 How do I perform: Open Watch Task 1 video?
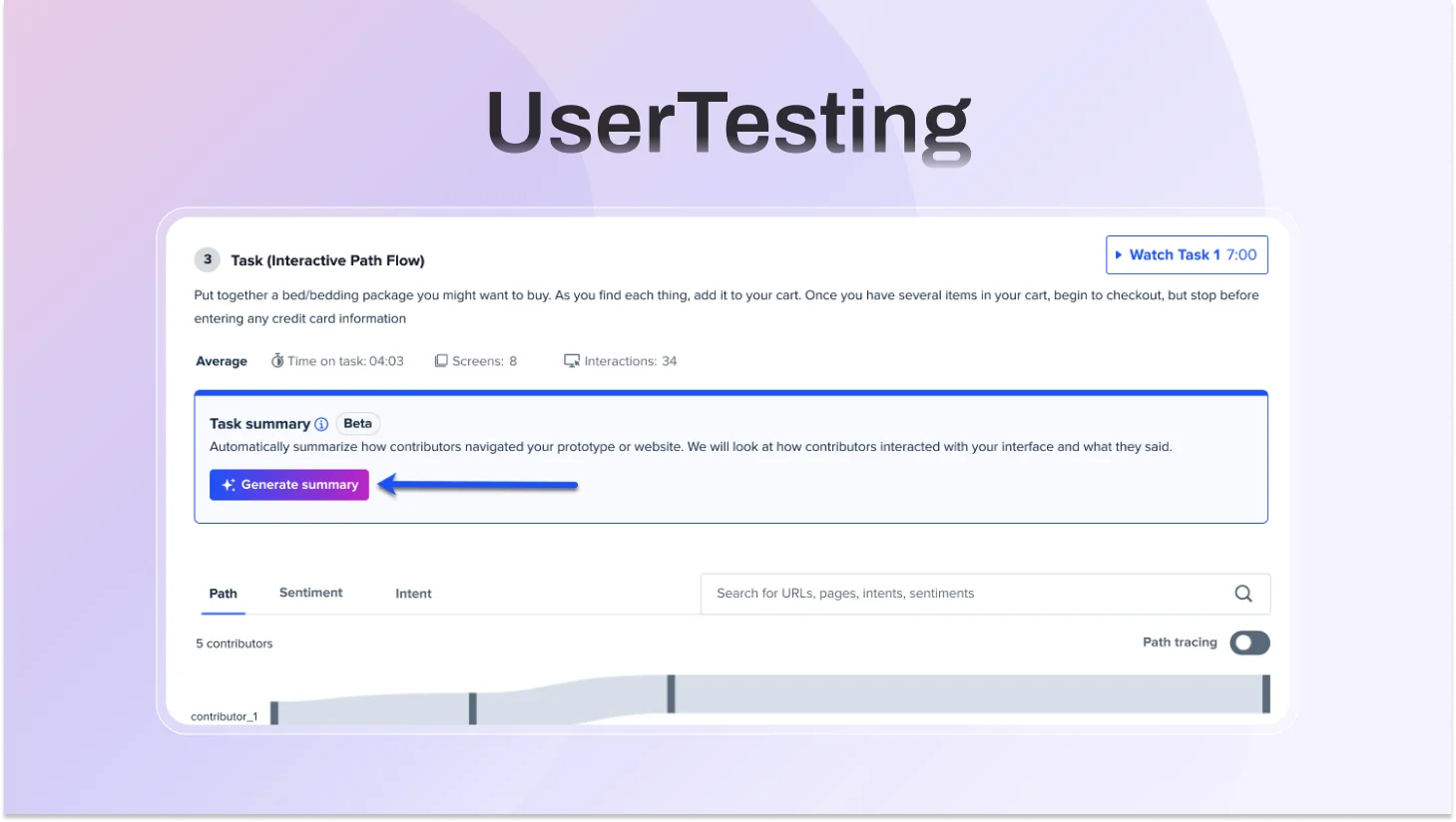coord(1187,255)
